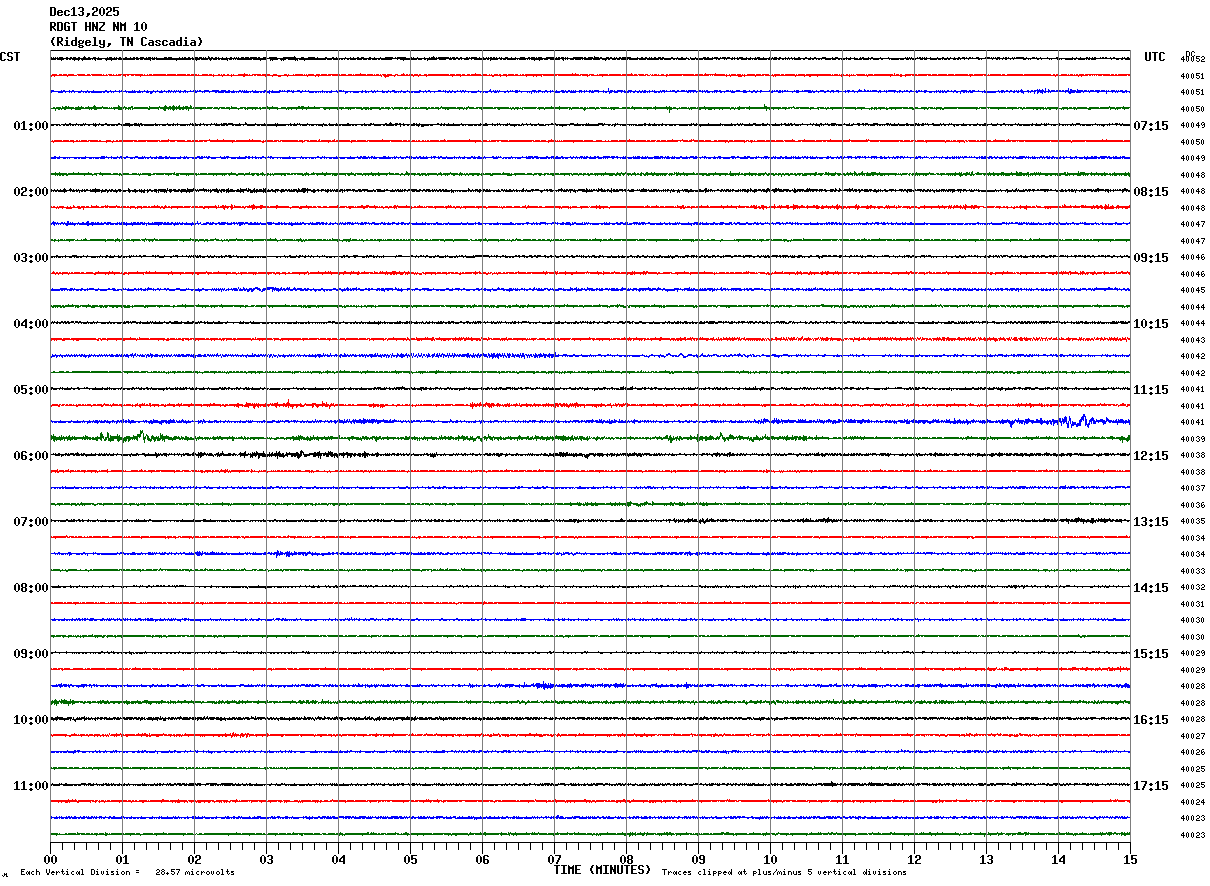Click the "17:15" UTC time label
Screen dimensions: 1210x886
tap(1151, 786)
